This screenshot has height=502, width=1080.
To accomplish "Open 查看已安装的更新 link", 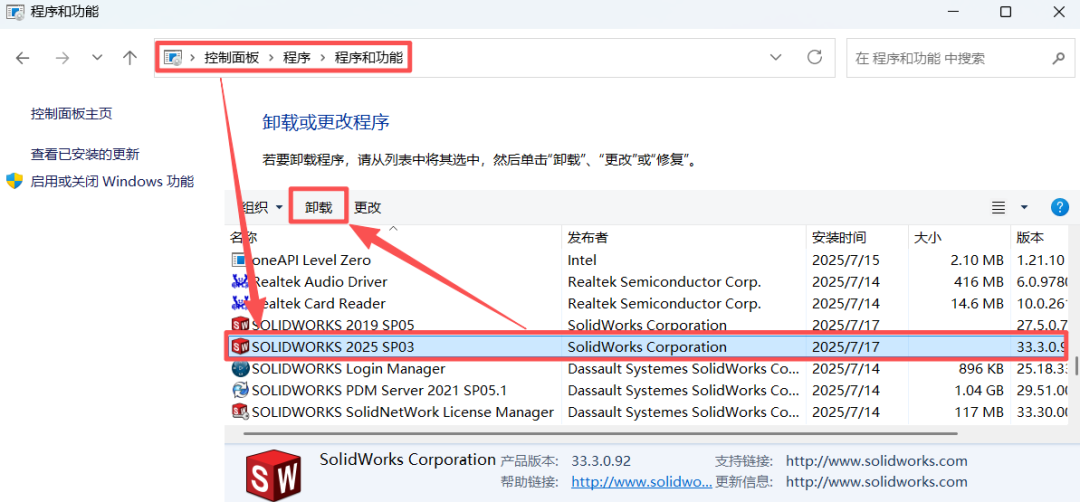I will [x=85, y=154].
